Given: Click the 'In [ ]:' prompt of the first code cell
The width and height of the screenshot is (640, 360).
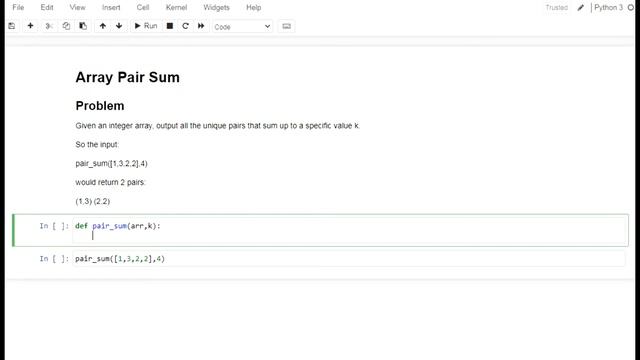Looking at the screenshot, I should (x=54, y=226).
